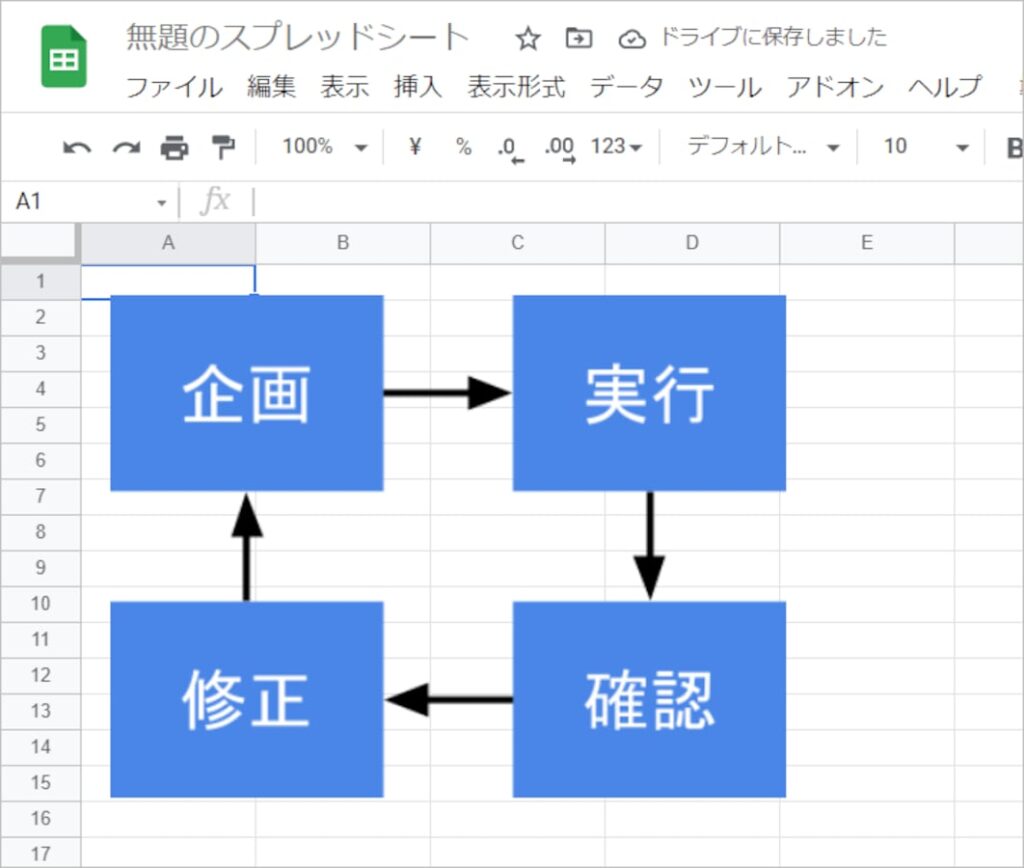This screenshot has width=1024, height=868.
Task: Click the A1 name box field
Action: [90, 202]
